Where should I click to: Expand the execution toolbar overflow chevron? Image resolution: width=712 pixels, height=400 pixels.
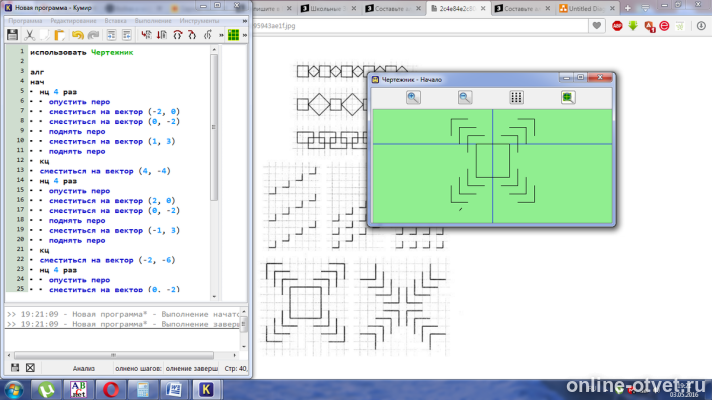point(221,35)
